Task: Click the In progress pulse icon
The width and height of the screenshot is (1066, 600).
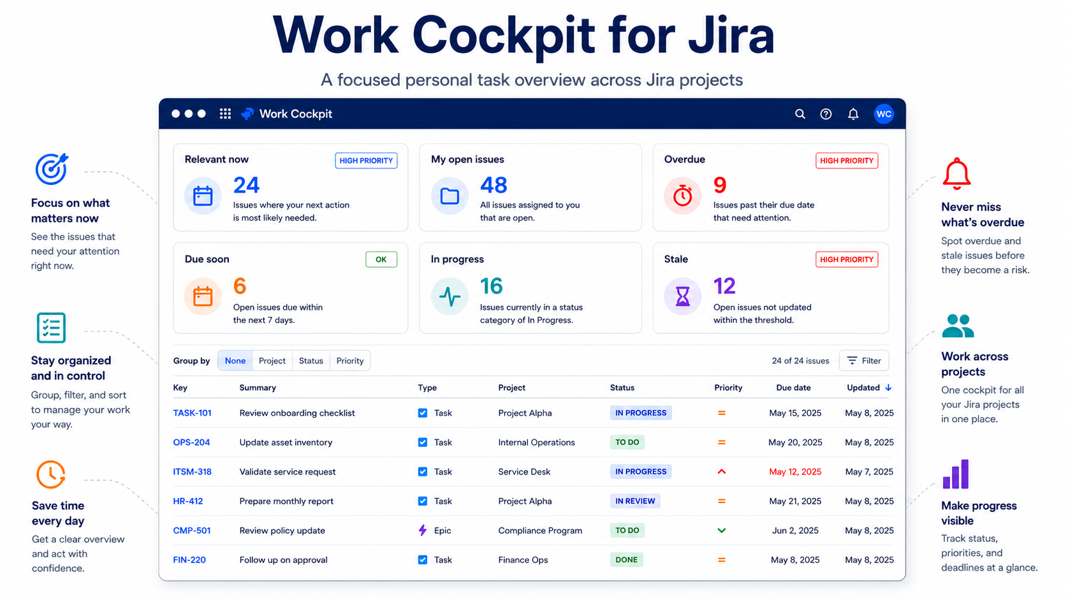Action: [x=449, y=296]
